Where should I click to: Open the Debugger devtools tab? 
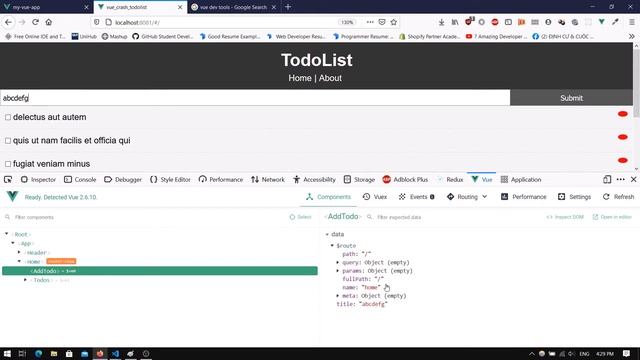(x=123, y=180)
